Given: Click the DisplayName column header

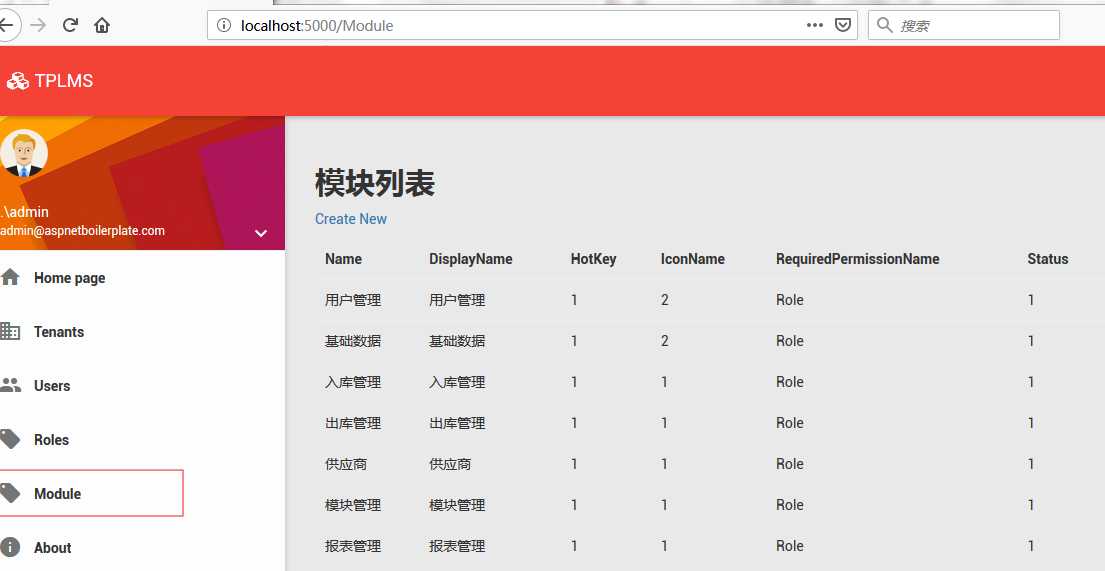Looking at the screenshot, I should pos(471,259).
